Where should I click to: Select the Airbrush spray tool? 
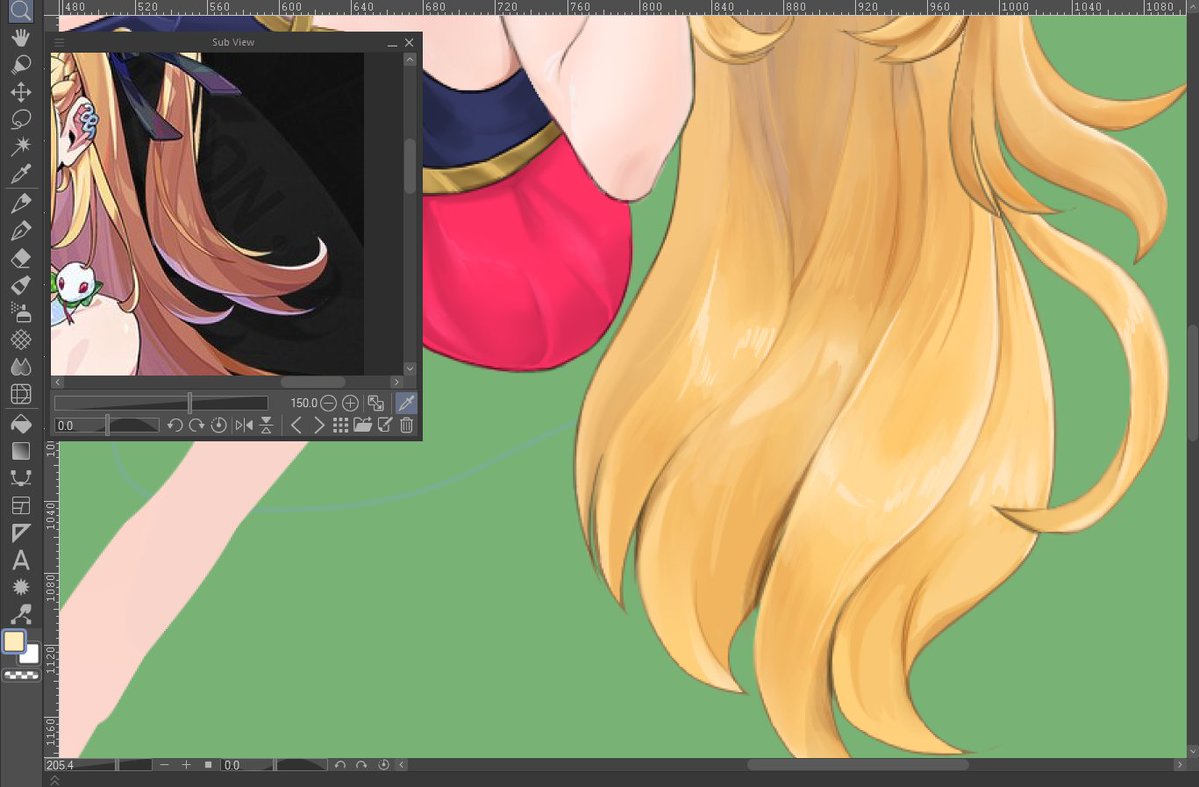click(21, 312)
